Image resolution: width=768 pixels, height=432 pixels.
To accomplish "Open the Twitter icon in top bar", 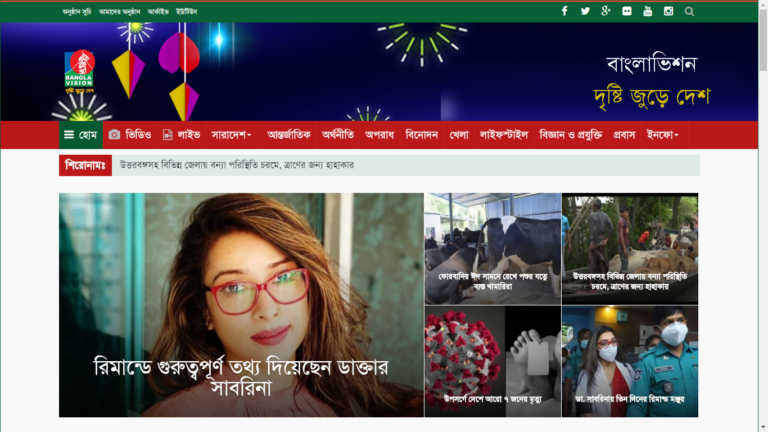I will pyautogui.click(x=585, y=11).
